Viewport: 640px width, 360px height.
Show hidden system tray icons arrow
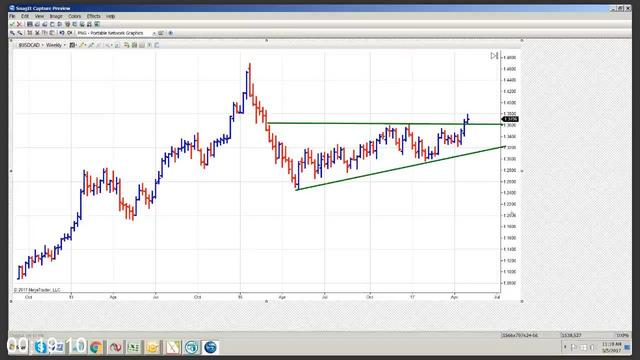[565, 347]
